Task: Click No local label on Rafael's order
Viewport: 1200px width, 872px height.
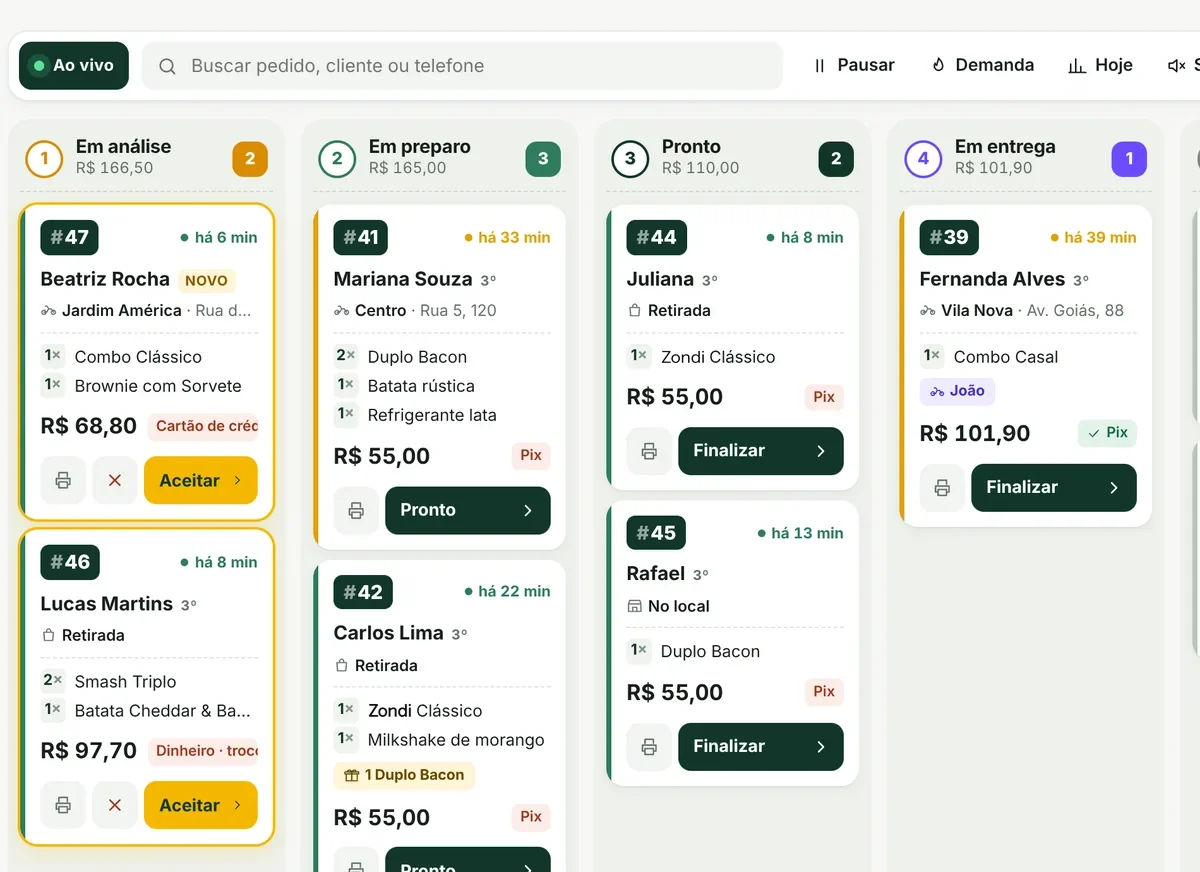Action: [668, 606]
